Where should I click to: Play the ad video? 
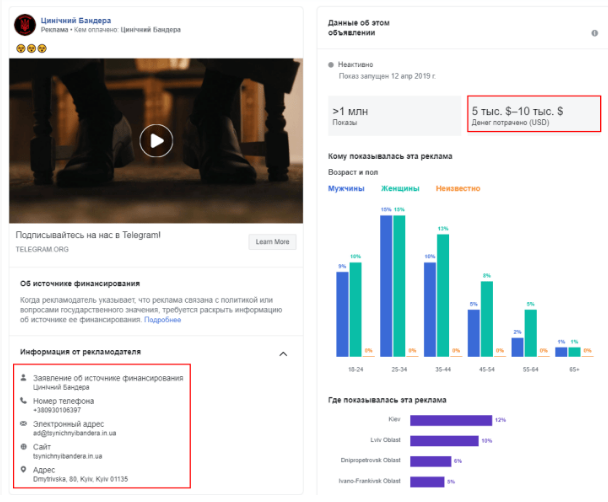155,141
